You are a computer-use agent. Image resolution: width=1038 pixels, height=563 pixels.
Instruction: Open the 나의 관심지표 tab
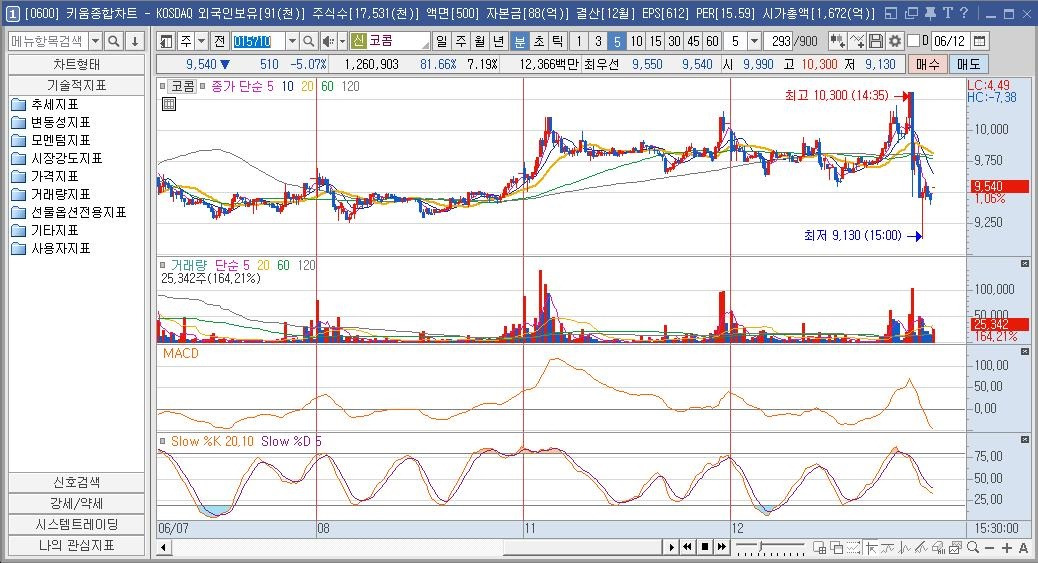76,546
